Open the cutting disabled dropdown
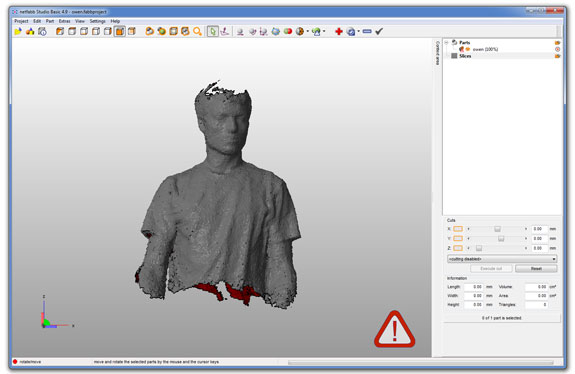 (x=502, y=259)
